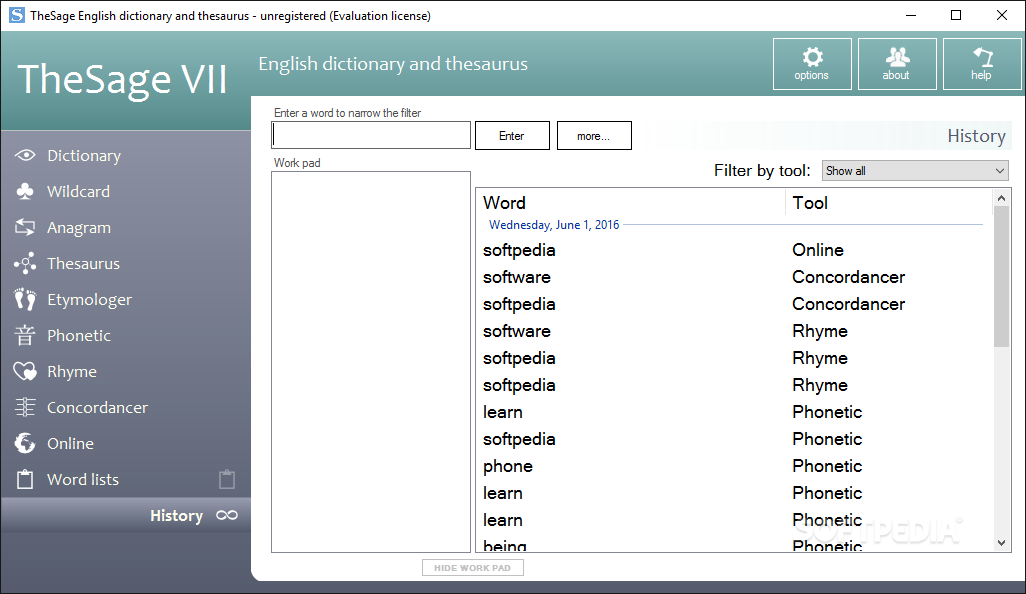Switch to the Wildcard tool
This screenshot has height=594, width=1026.
tap(79, 192)
